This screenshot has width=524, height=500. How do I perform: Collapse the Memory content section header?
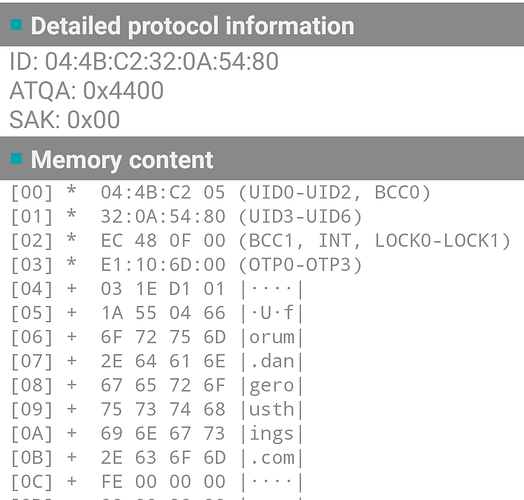[262, 158]
